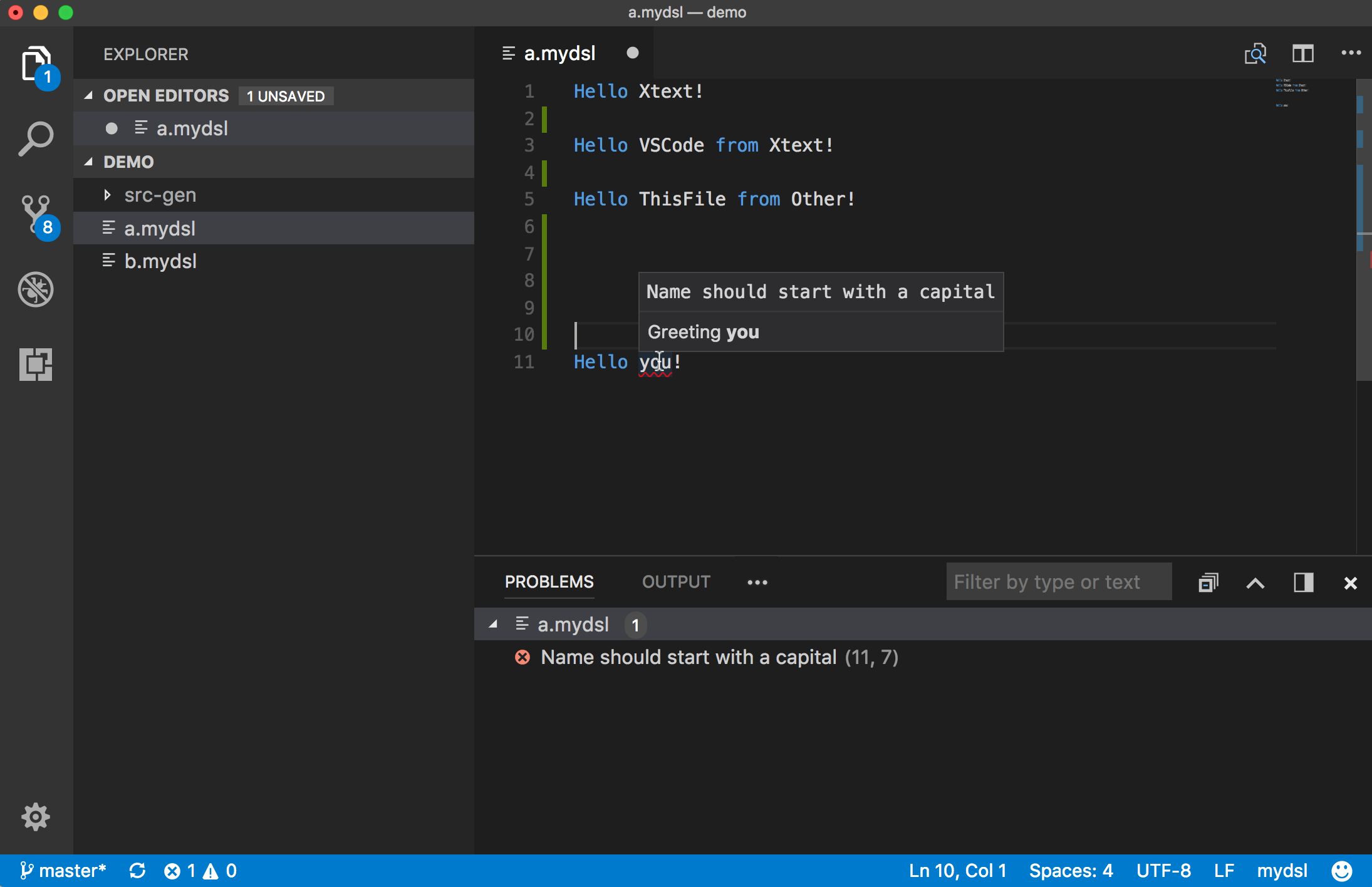Collapse the DEMO project tree
Viewport: 1372px width, 887px height.
(94, 162)
